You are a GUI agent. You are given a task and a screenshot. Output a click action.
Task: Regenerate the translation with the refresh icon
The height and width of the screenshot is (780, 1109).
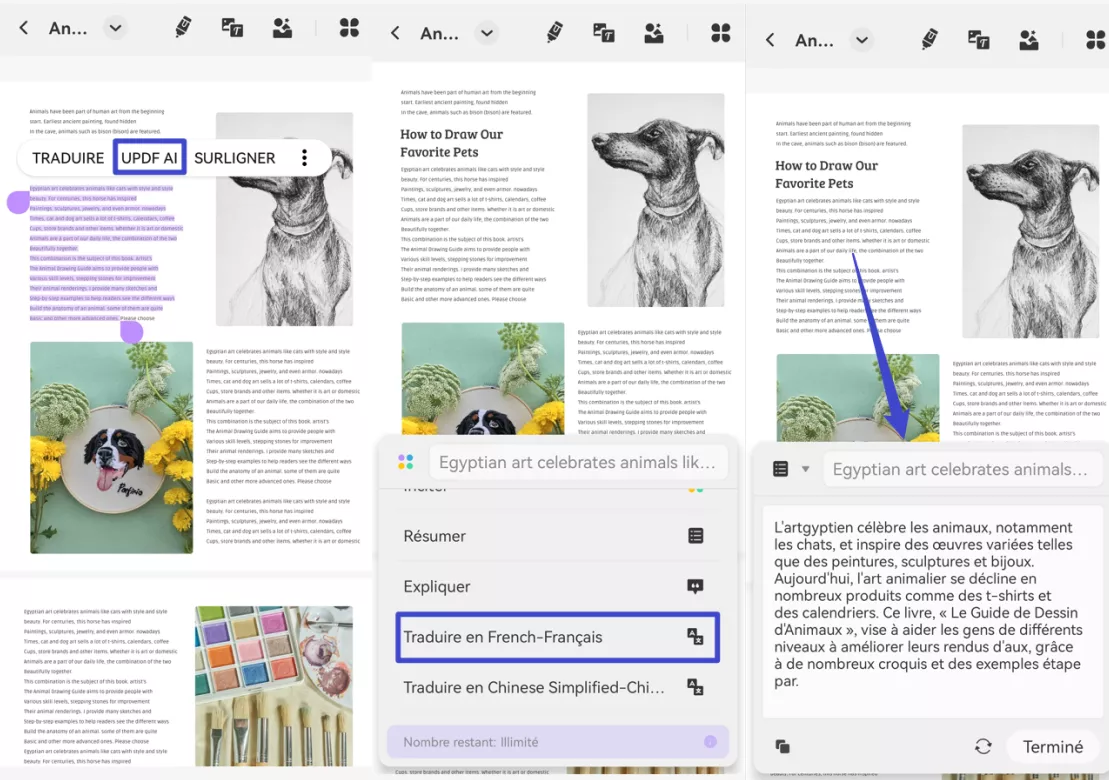click(983, 746)
